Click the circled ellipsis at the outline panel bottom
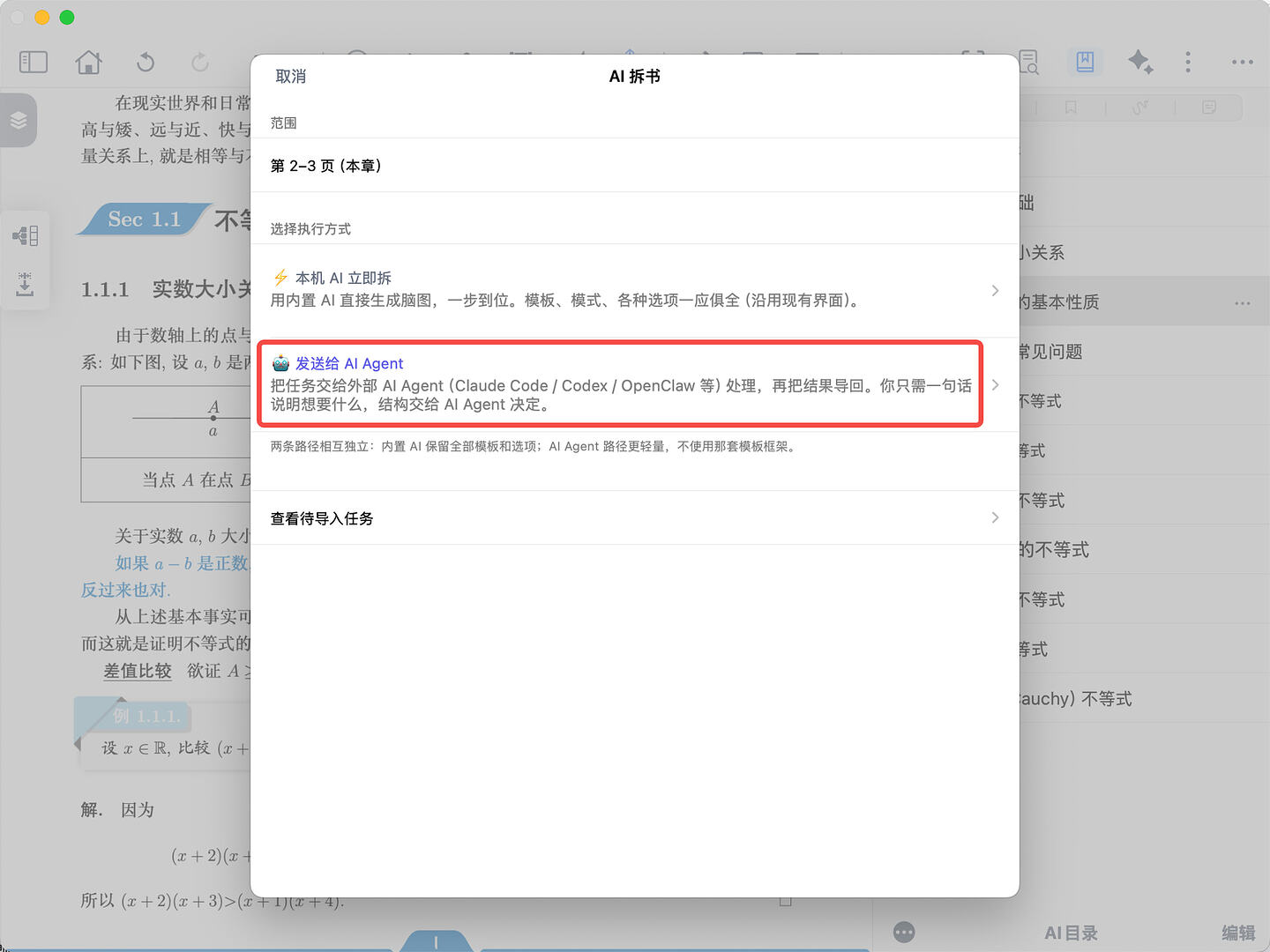This screenshot has height=952, width=1270. [x=904, y=933]
